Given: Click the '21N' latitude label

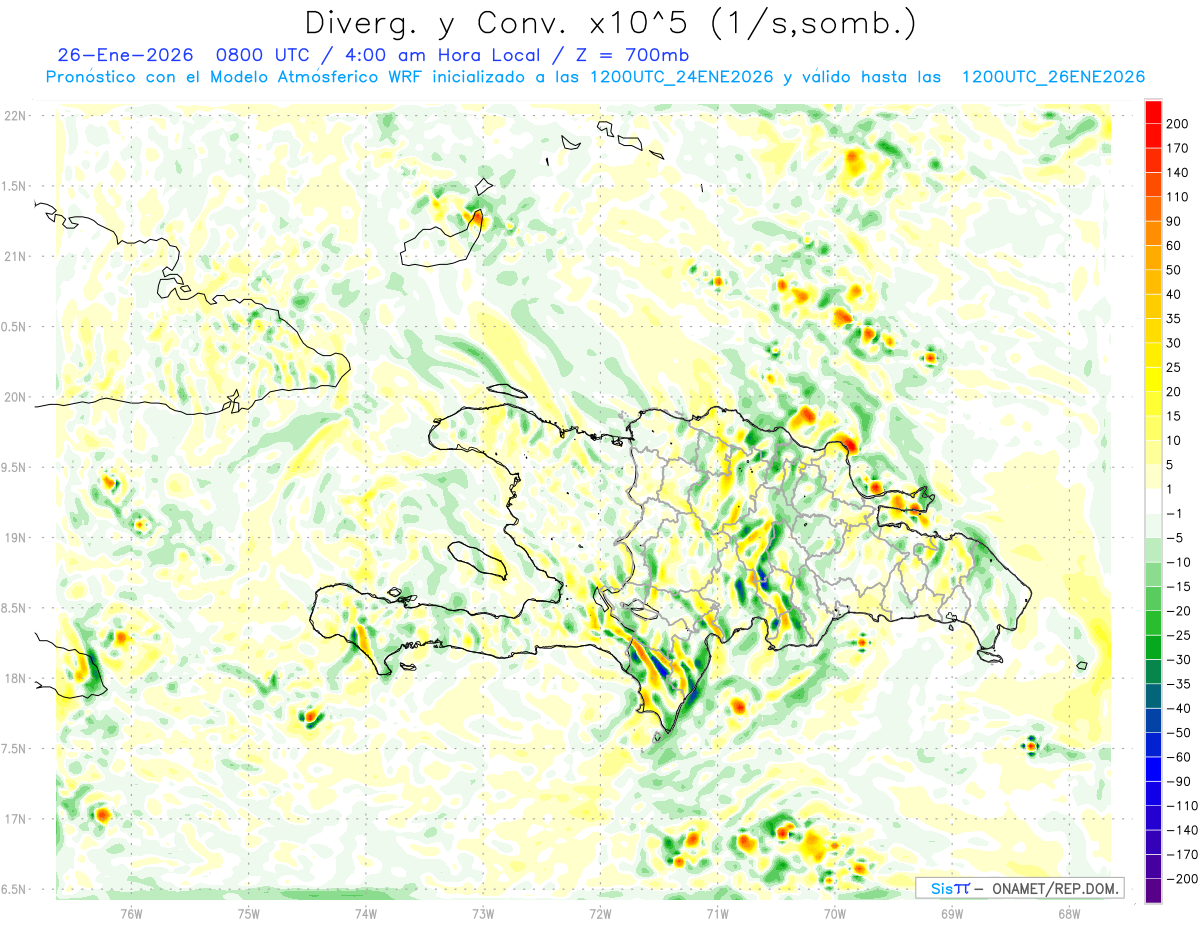Looking at the screenshot, I should click(17, 257).
